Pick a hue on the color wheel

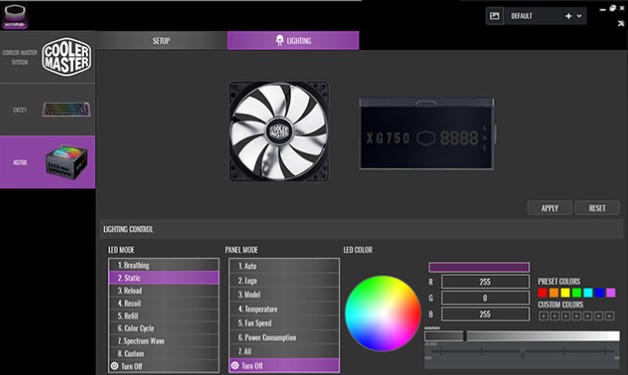coord(382,313)
